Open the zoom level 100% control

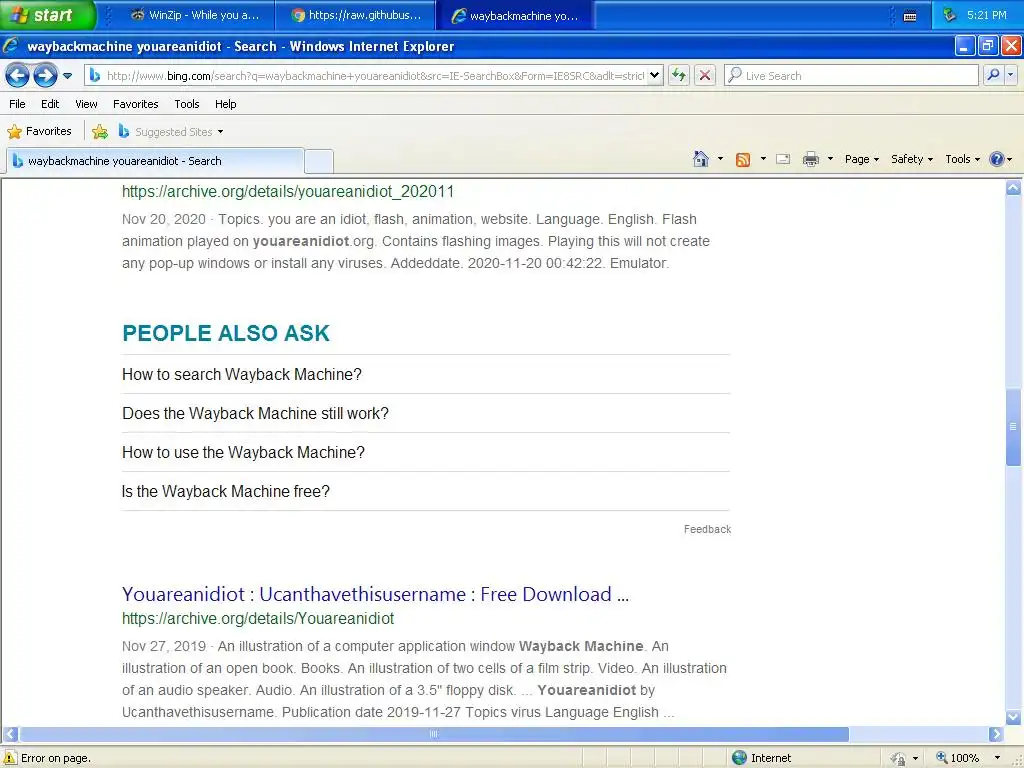958,758
